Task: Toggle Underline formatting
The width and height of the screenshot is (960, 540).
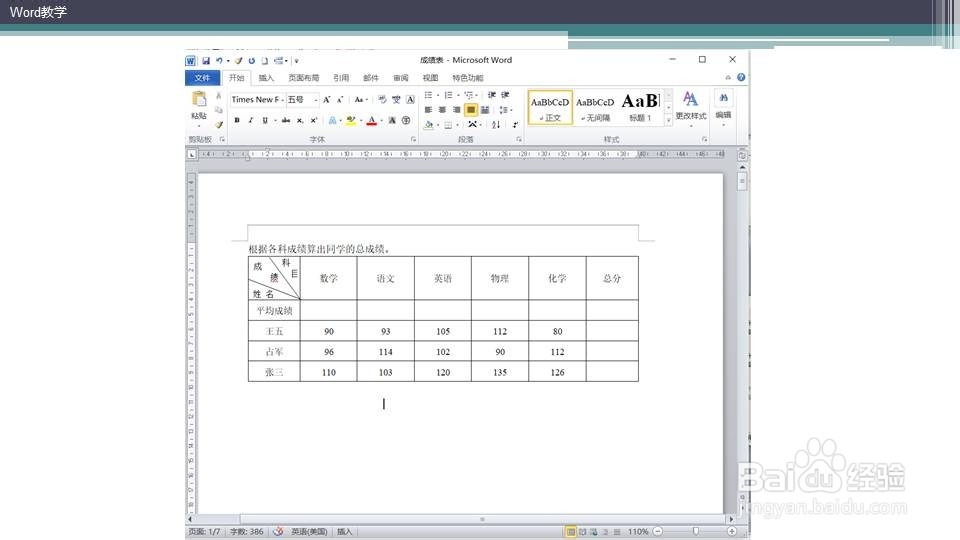Action: tap(264, 121)
